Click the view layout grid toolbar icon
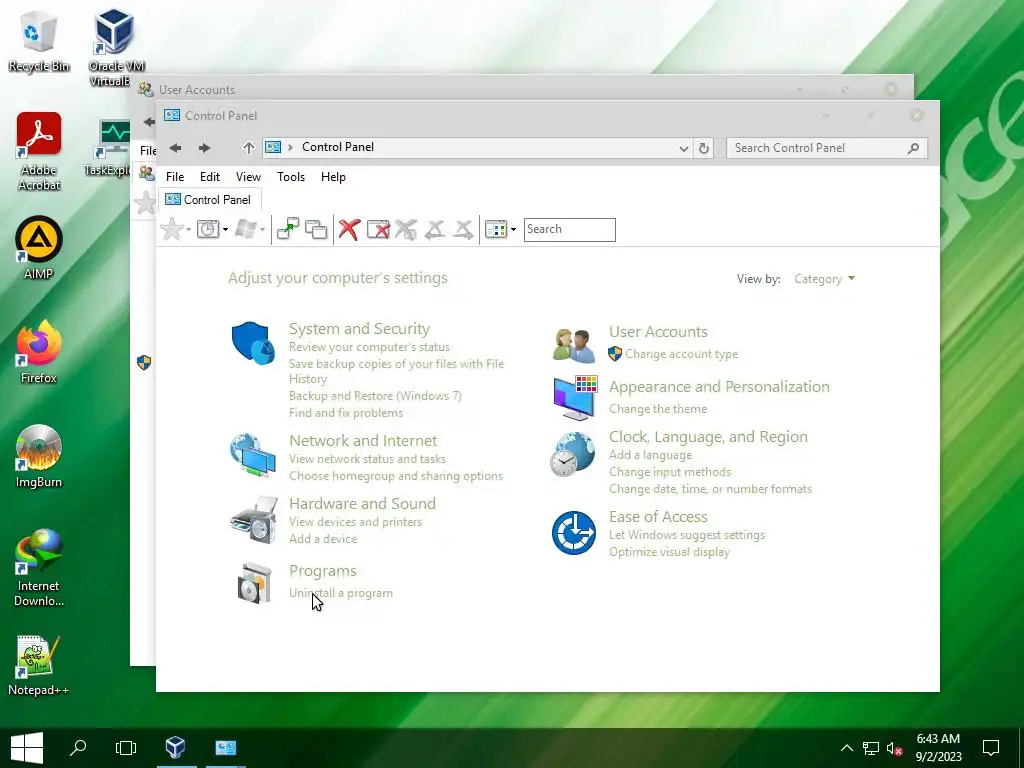 click(x=496, y=229)
